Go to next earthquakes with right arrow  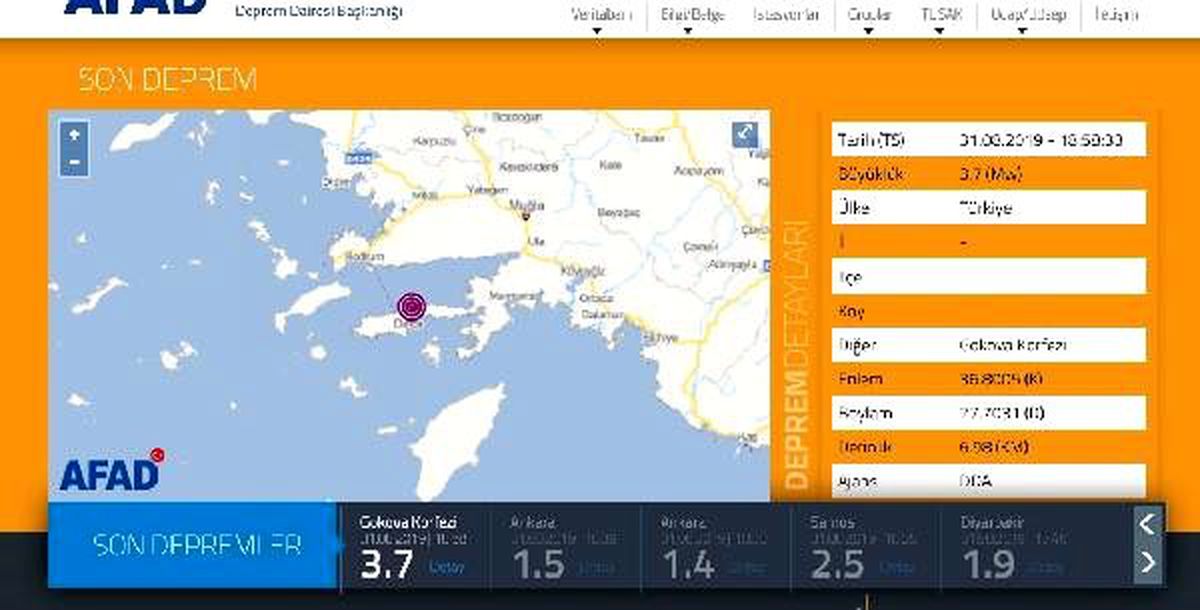click(x=1148, y=563)
